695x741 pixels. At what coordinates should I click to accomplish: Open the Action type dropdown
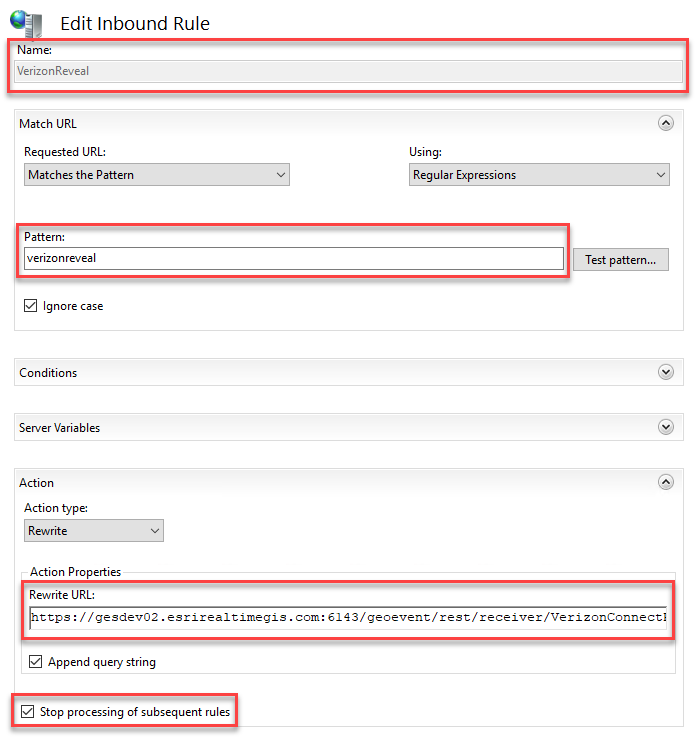(94, 531)
